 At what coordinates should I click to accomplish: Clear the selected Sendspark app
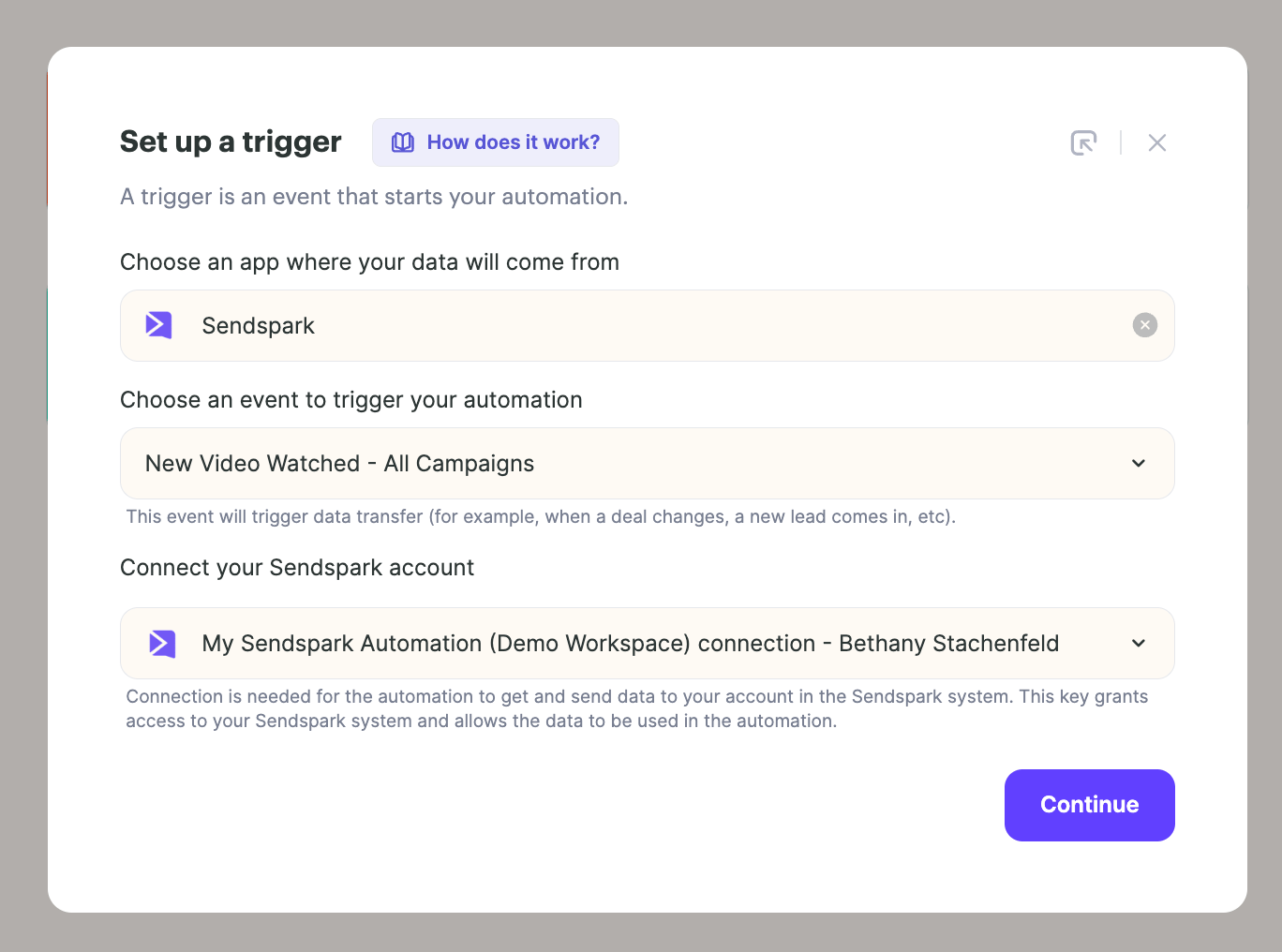pyautogui.click(x=1145, y=325)
